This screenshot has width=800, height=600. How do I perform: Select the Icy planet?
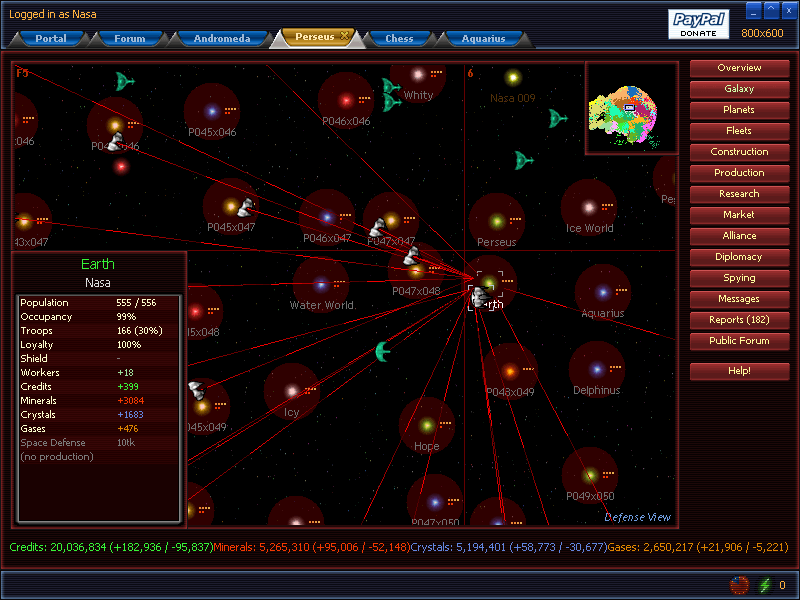(x=291, y=391)
